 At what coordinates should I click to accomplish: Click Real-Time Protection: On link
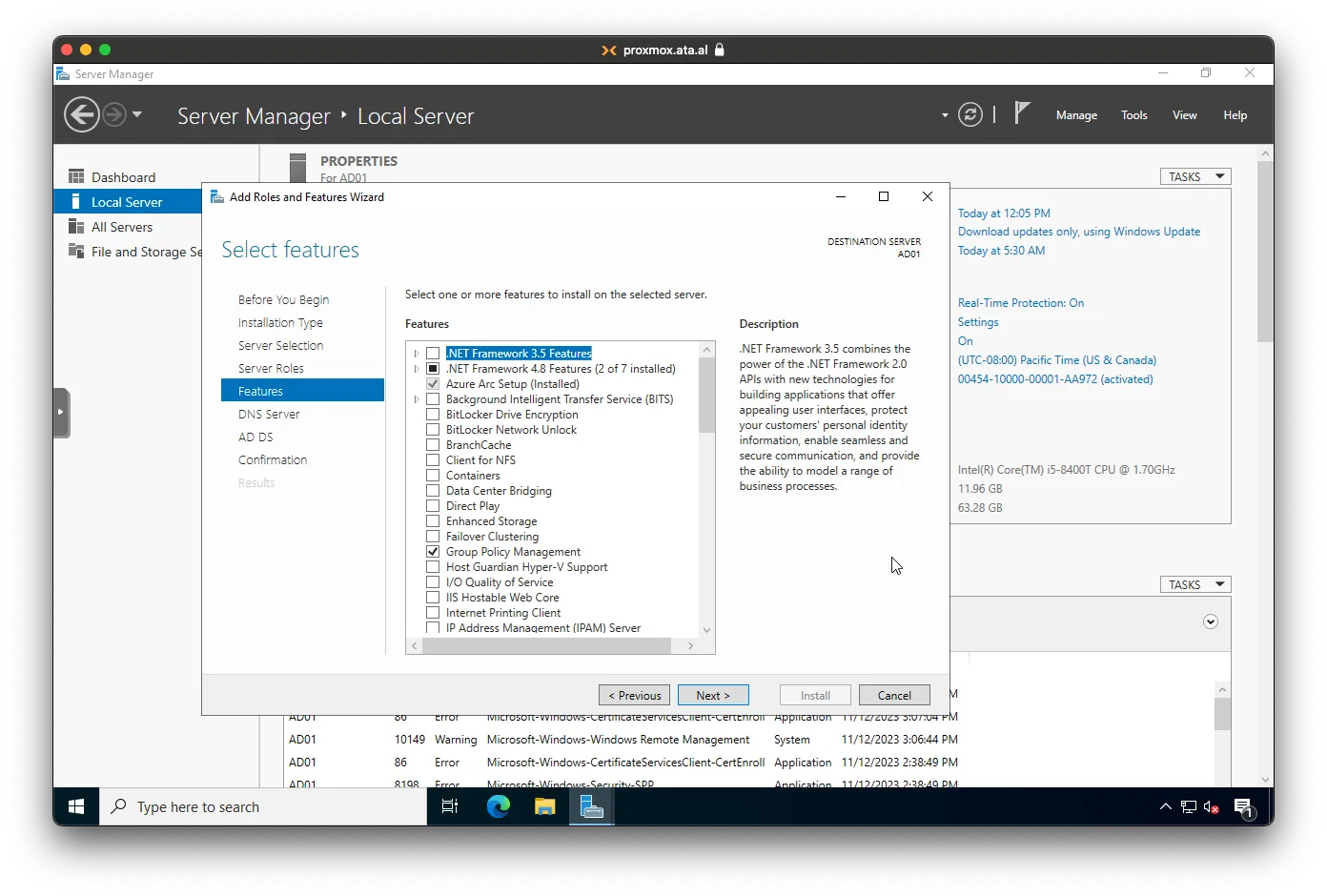coord(1021,303)
